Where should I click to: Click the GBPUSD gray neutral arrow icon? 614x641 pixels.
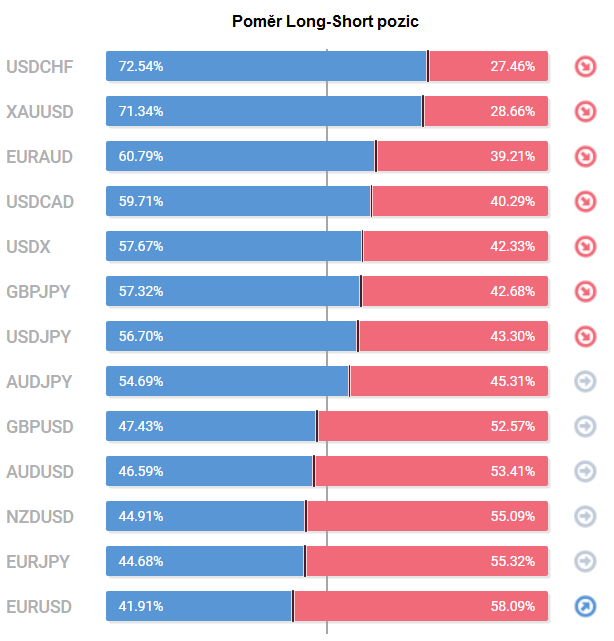[x=585, y=426]
